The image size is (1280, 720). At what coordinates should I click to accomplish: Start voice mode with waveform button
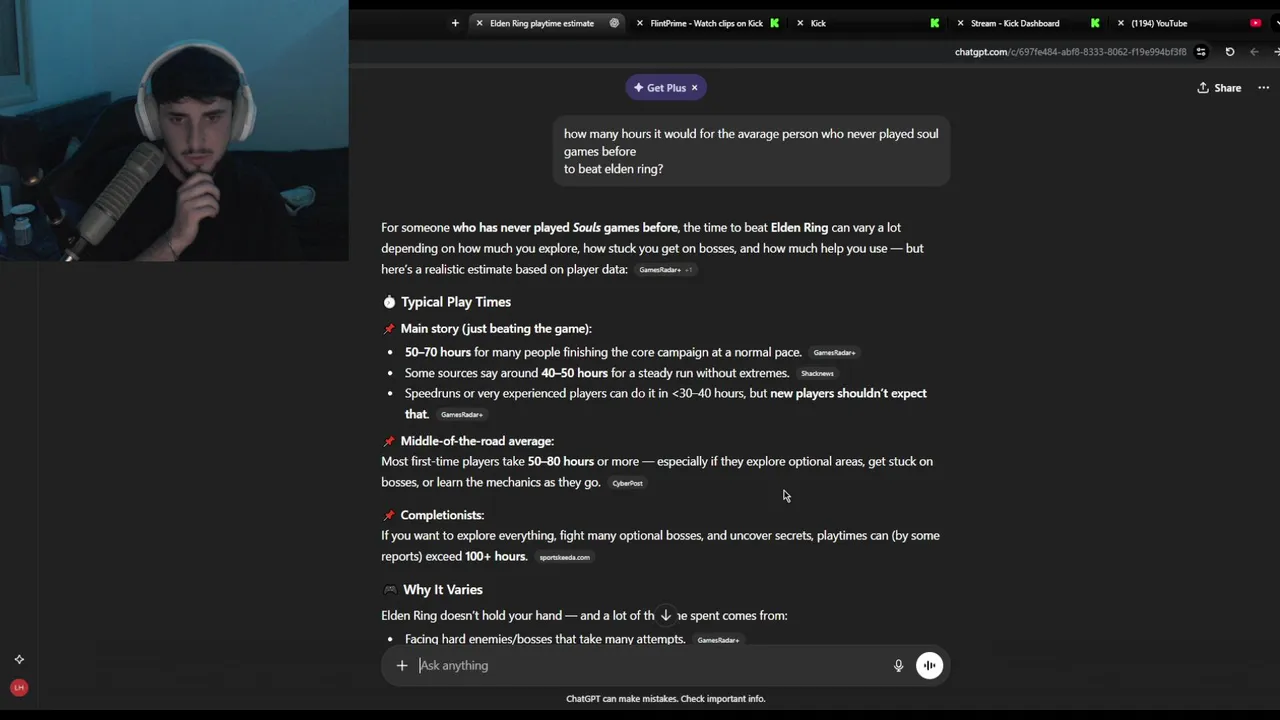click(929, 665)
